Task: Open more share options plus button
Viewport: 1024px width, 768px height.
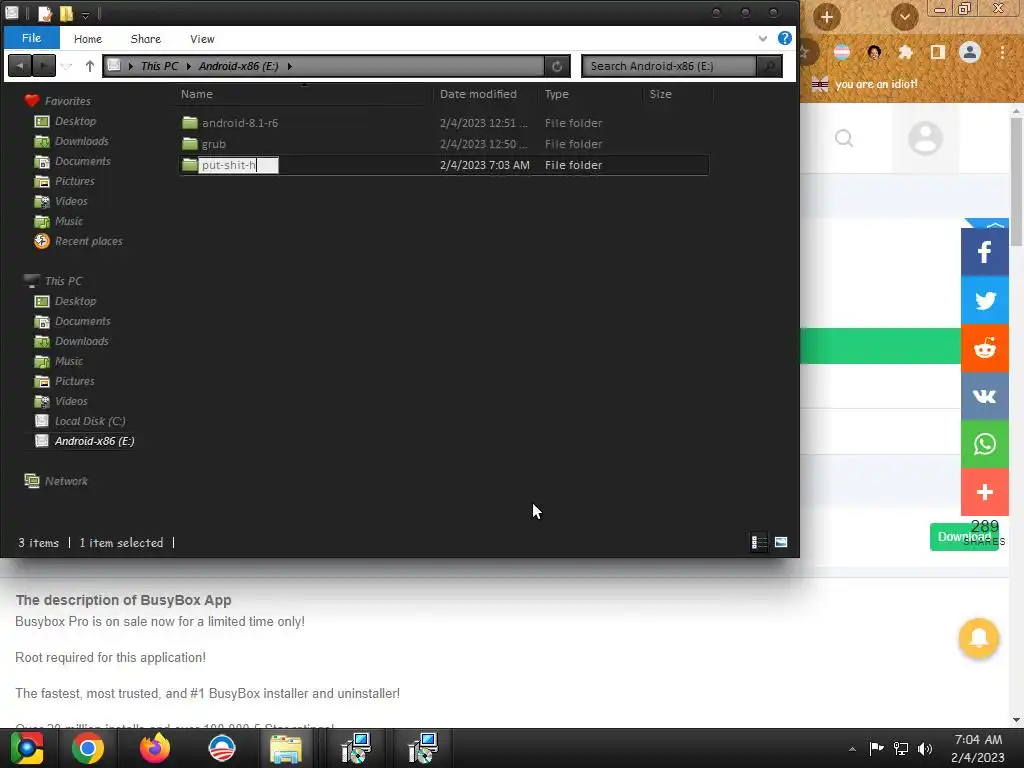Action: coord(984,492)
